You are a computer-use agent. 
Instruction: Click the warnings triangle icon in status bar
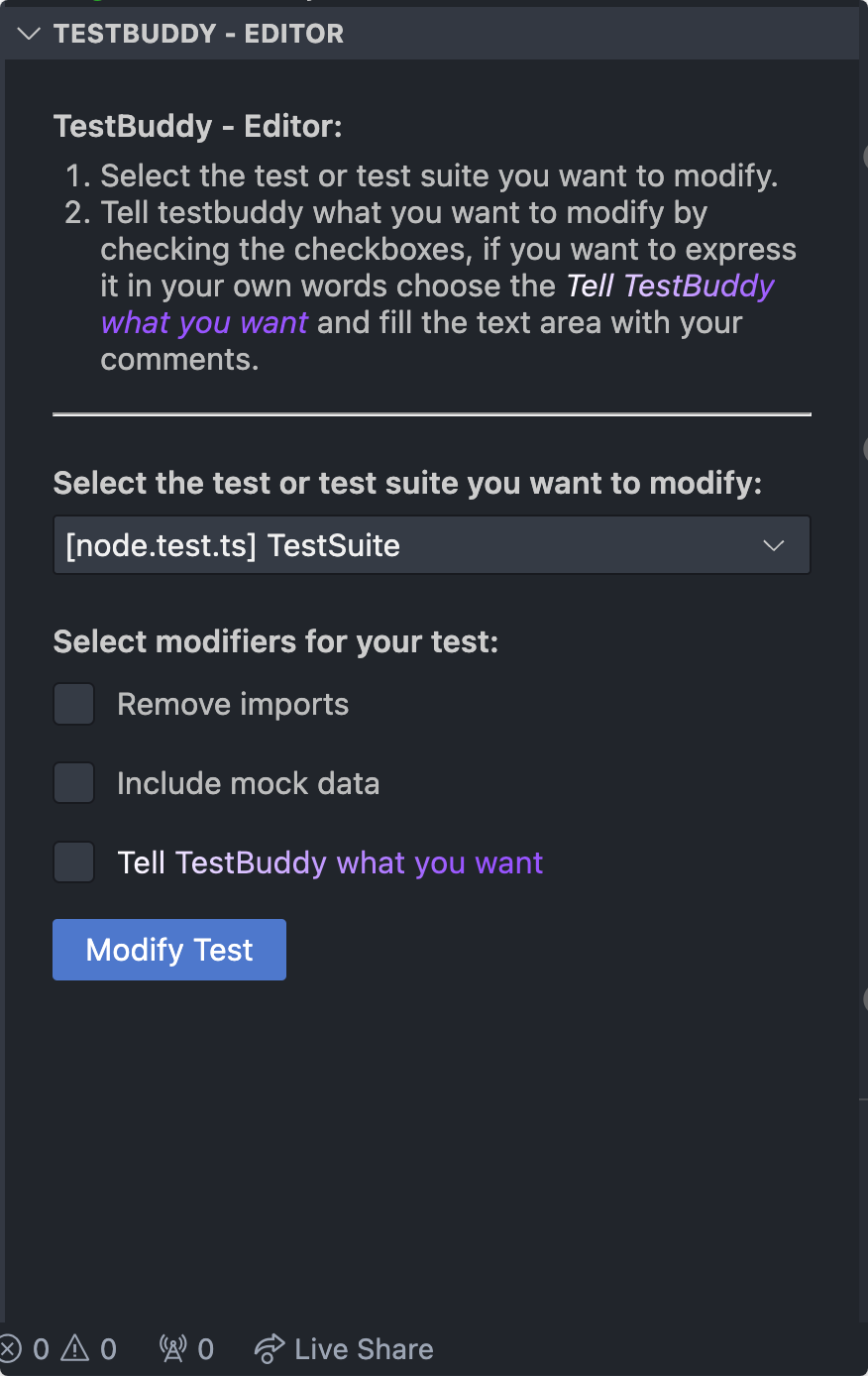[75, 1349]
